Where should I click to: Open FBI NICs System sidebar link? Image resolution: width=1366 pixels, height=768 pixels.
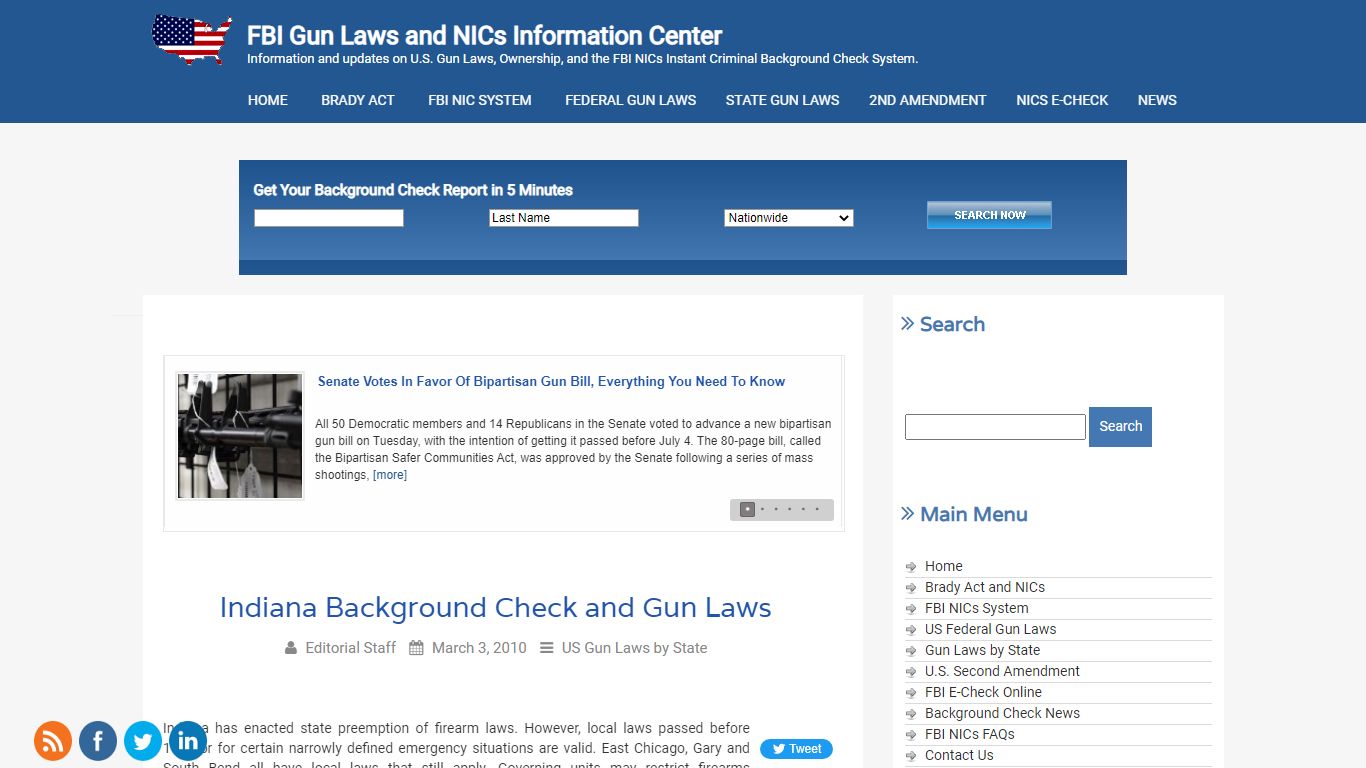pos(976,608)
